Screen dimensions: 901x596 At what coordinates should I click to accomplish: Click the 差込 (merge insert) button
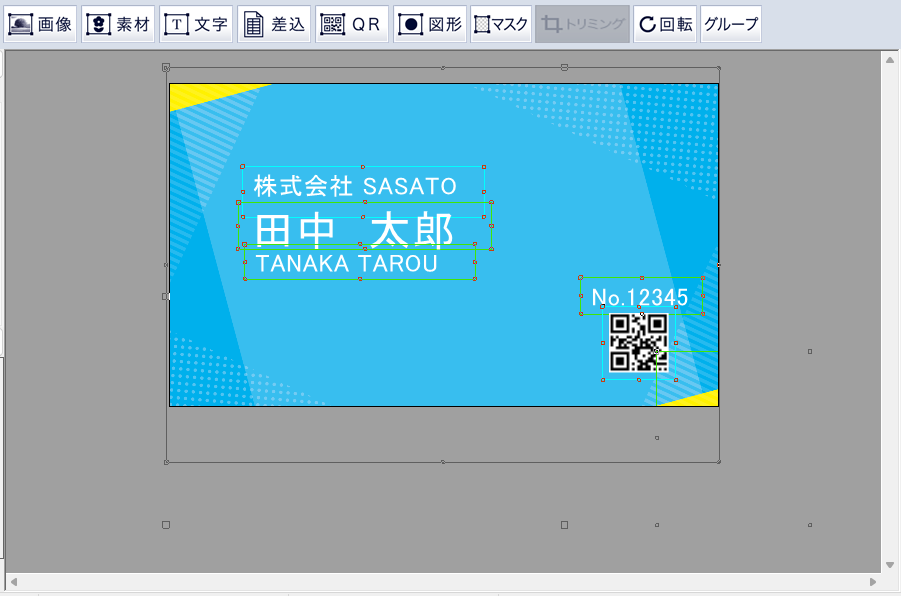274,24
